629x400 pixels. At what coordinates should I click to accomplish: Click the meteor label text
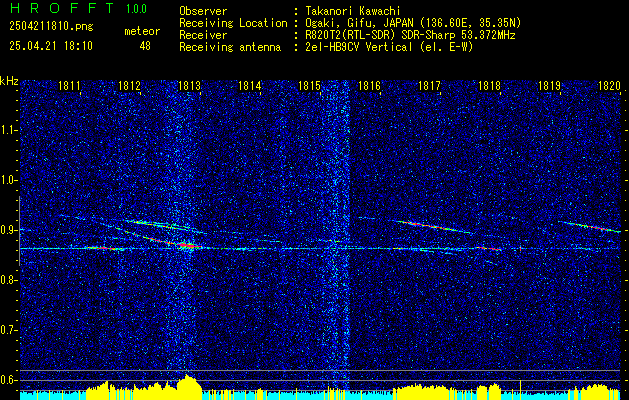click(x=142, y=31)
